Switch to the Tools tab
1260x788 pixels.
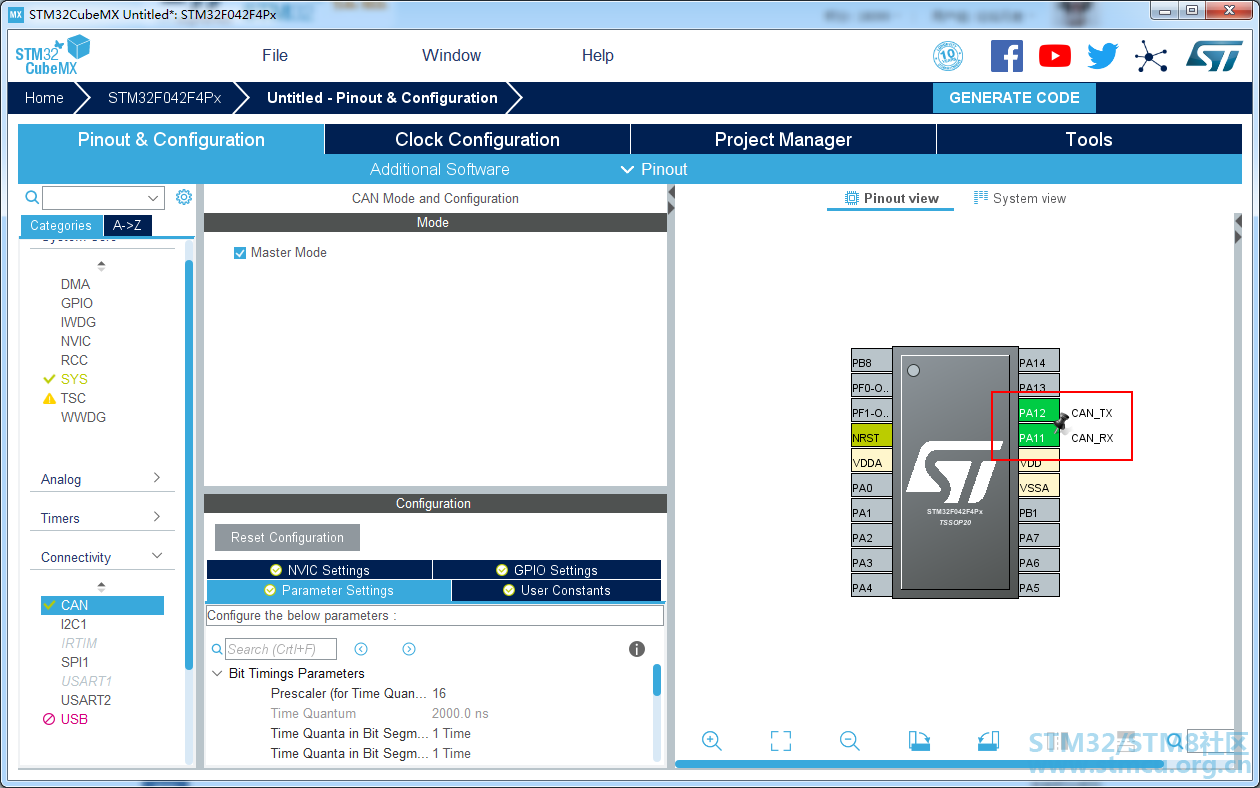(1089, 139)
